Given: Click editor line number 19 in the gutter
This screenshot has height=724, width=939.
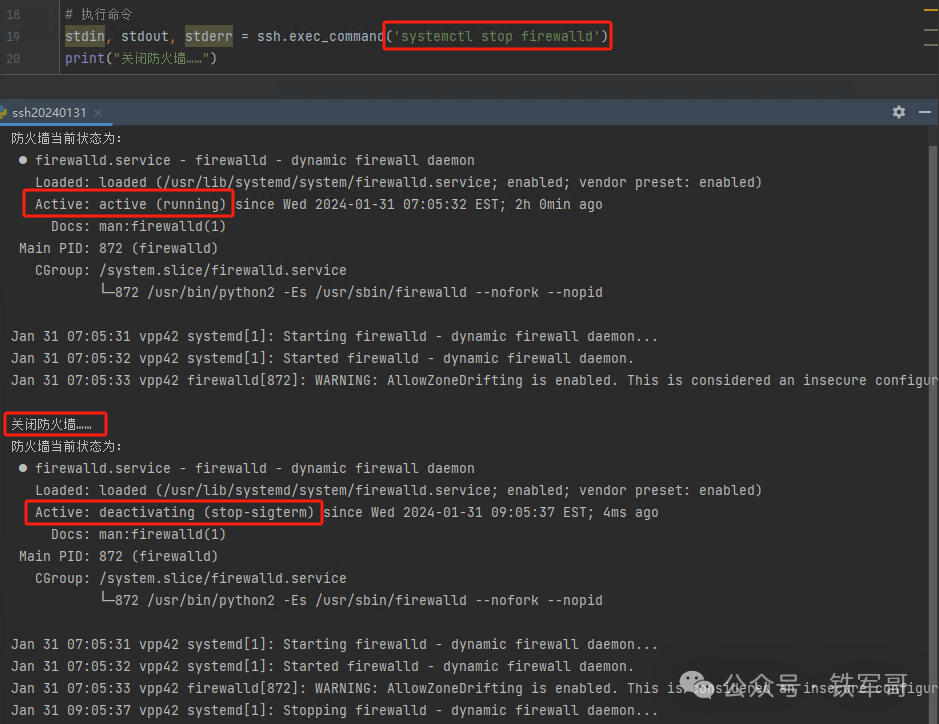Looking at the screenshot, I should click(13, 37).
